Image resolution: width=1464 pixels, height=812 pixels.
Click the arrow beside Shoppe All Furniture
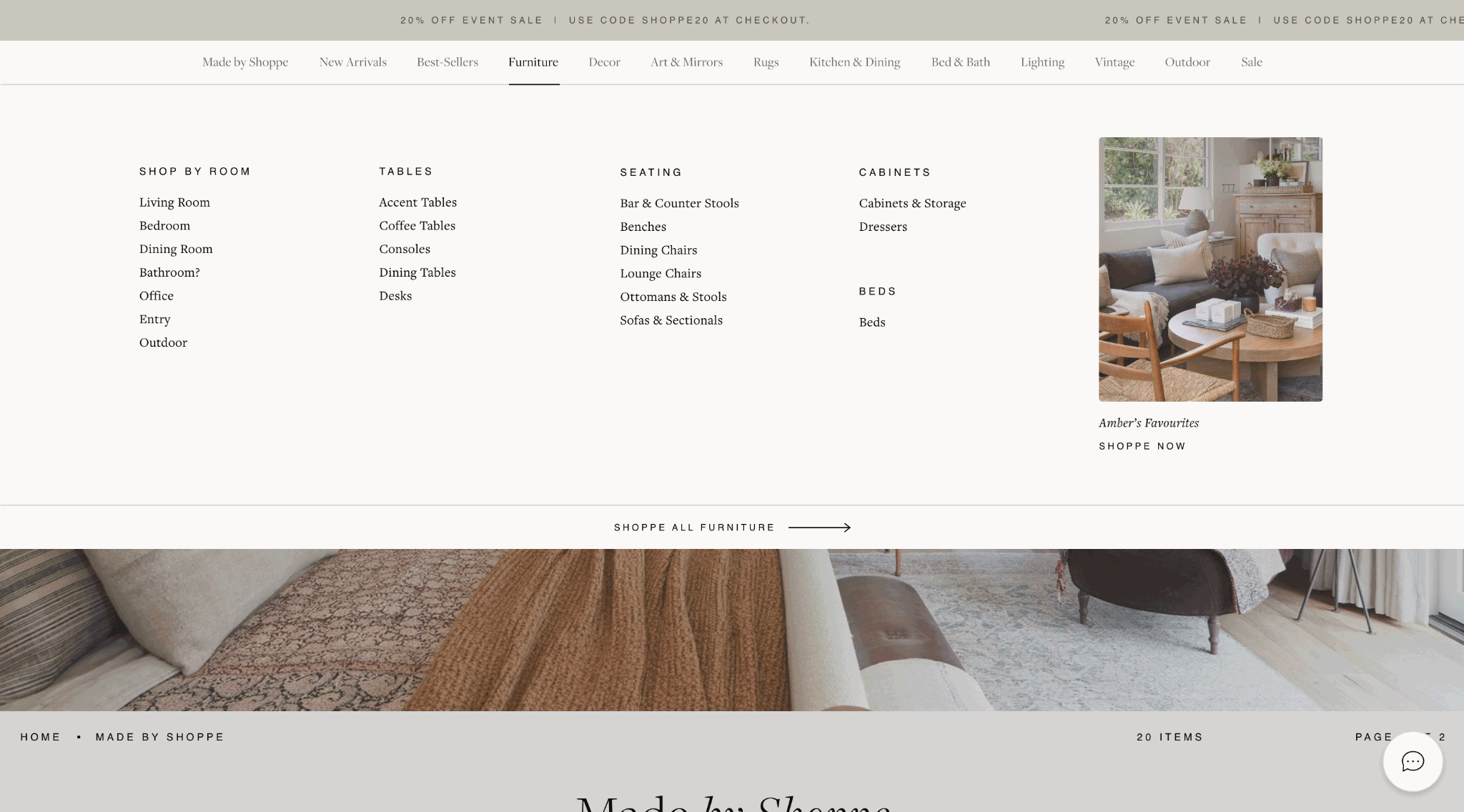[x=819, y=528]
